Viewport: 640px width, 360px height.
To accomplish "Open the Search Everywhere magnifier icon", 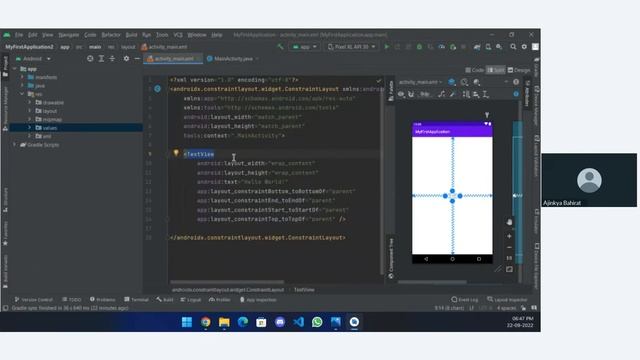I will (x=513, y=47).
